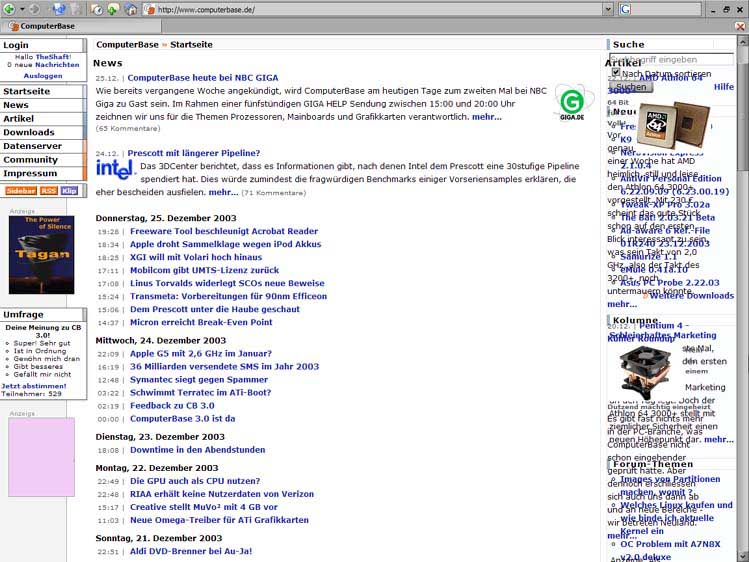The image size is (749, 562).
Task: Open 'Aldi DVD-Brenner bei Au-Ja!' news
Action: click(x=191, y=551)
